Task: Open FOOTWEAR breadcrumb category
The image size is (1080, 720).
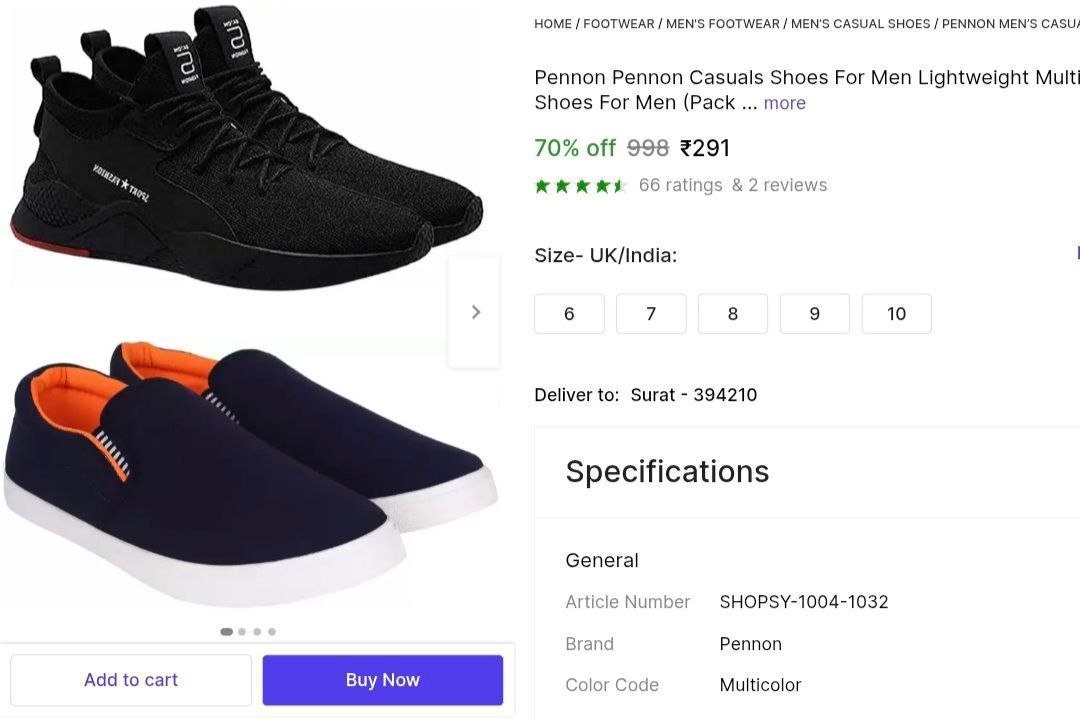Action: (620, 23)
